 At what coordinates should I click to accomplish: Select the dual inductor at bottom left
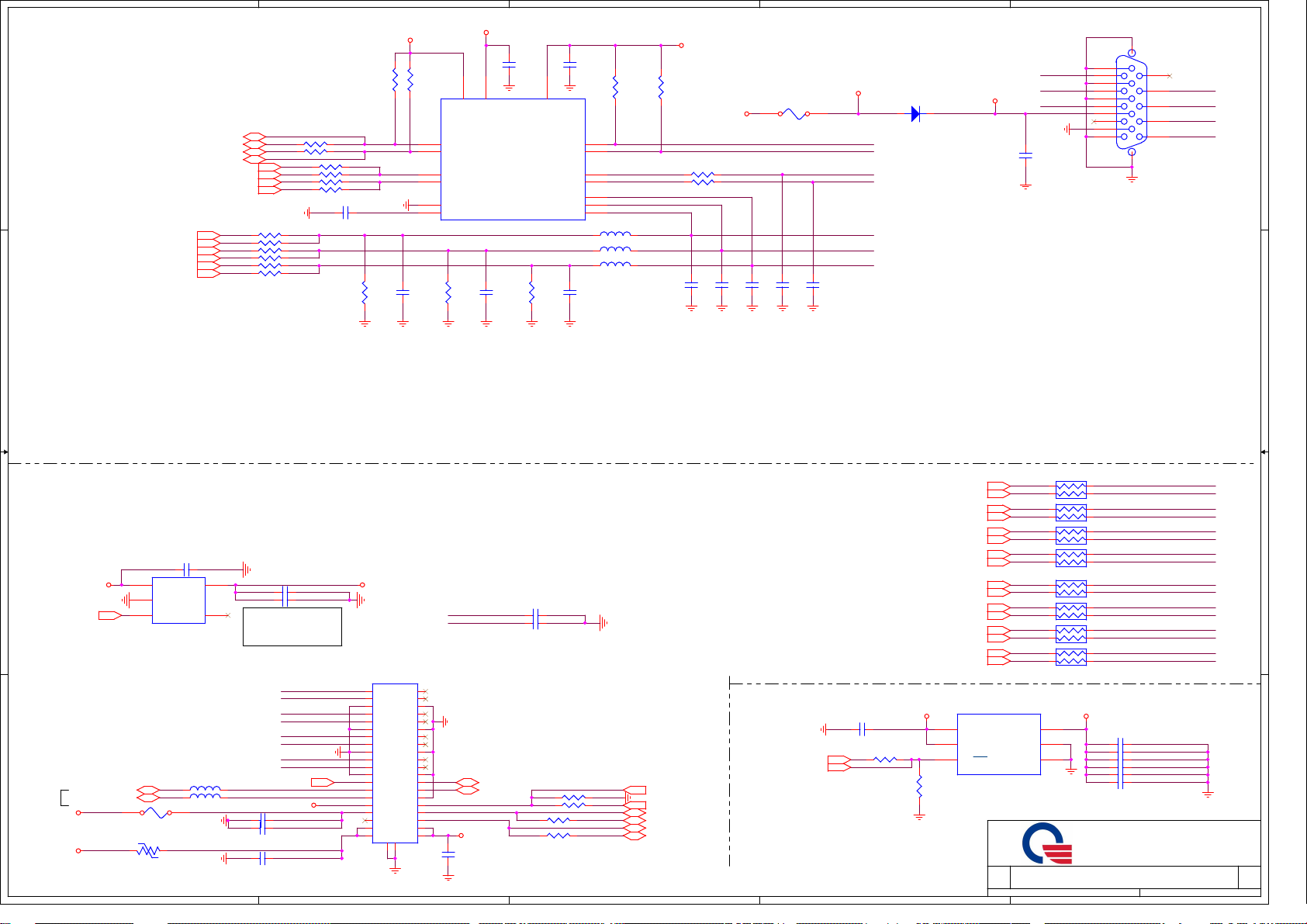205,793
